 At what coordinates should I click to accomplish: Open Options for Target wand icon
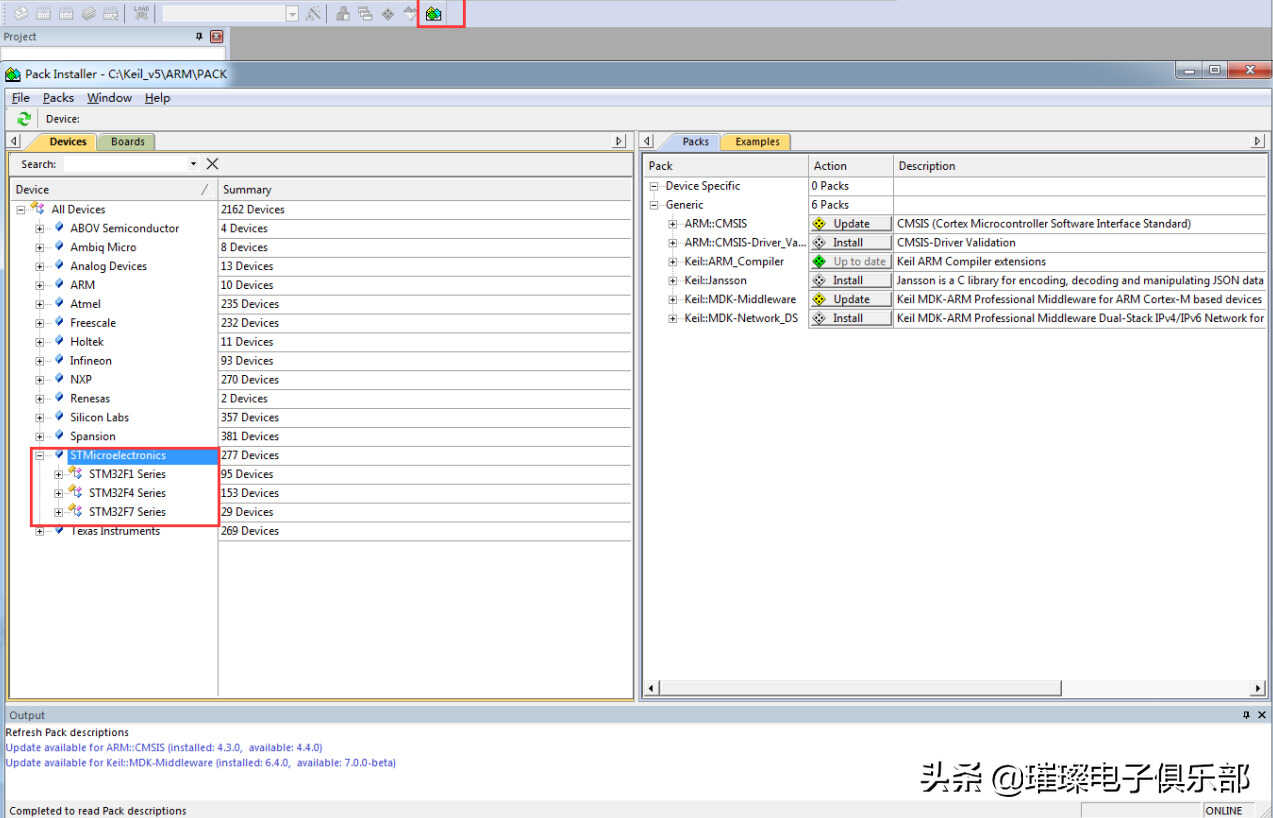pyautogui.click(x=313, y=14)
